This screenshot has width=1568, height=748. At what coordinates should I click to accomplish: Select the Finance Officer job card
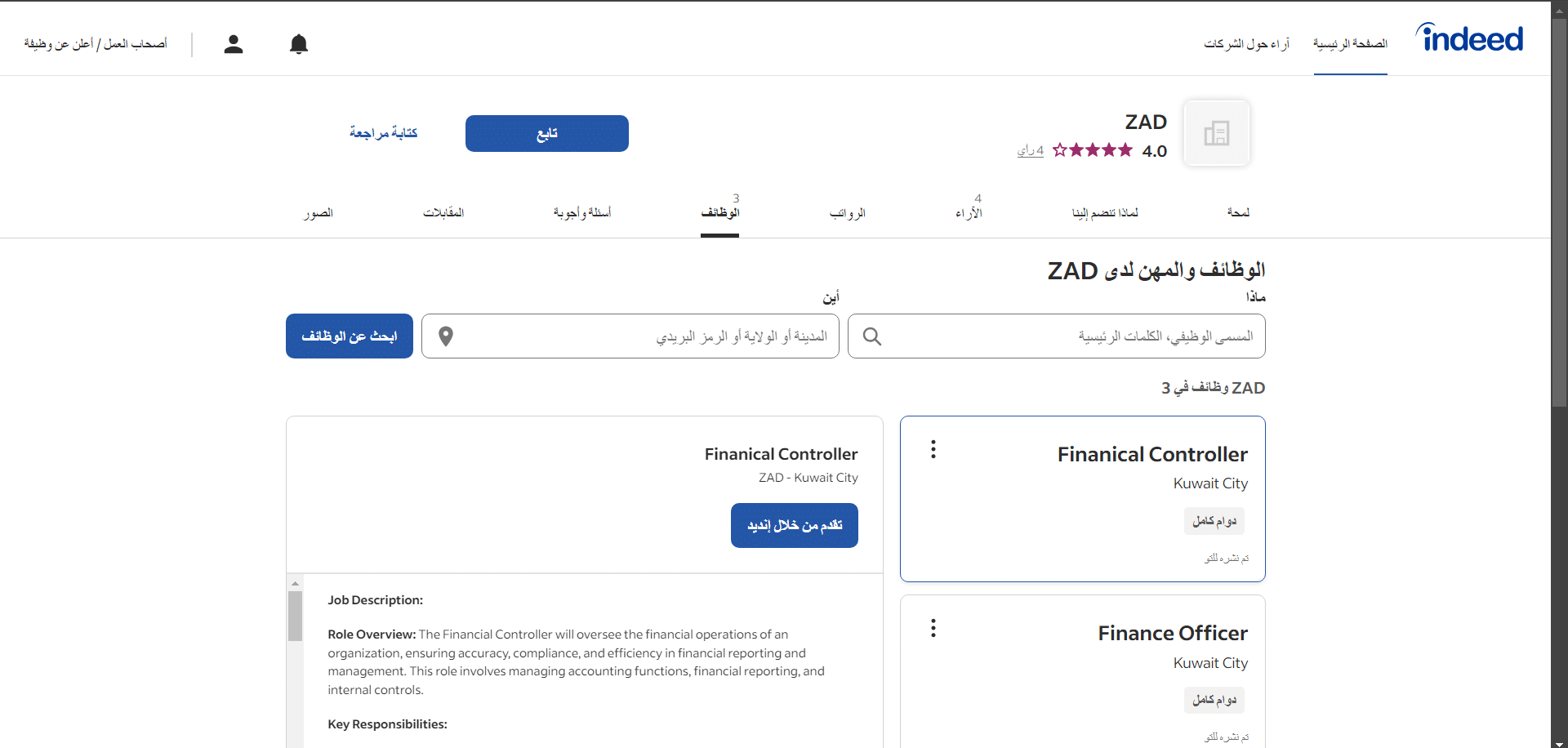1083,671
